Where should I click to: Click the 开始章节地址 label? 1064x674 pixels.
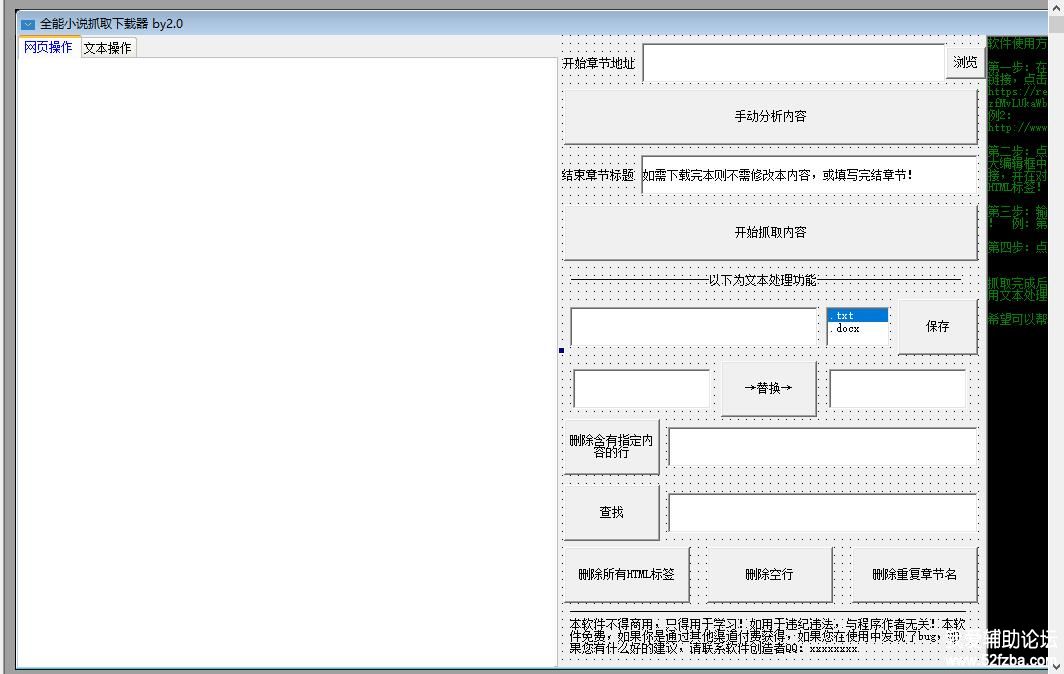pyautogui.click(x=598, y=63)
